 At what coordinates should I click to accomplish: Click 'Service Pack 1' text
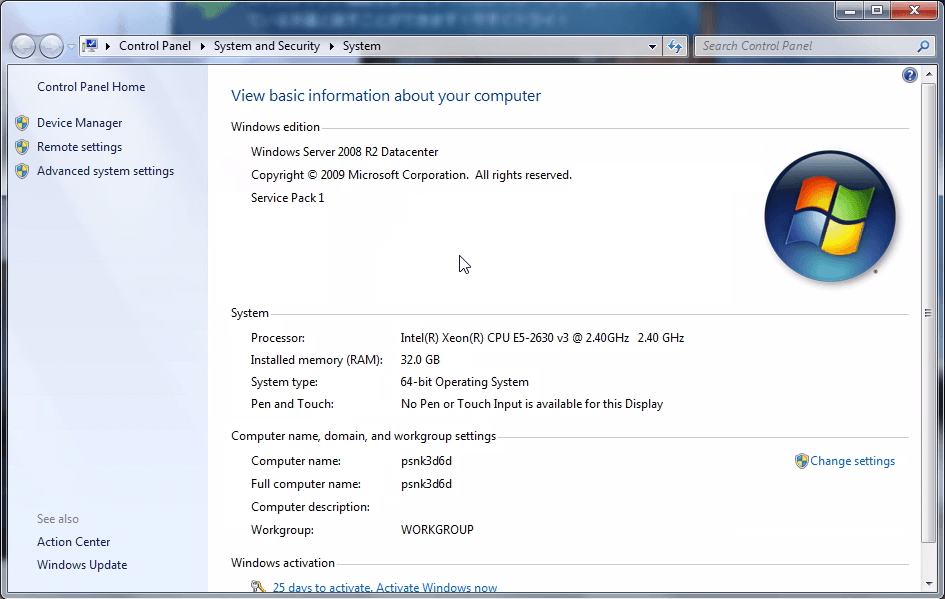pos(287,198)
